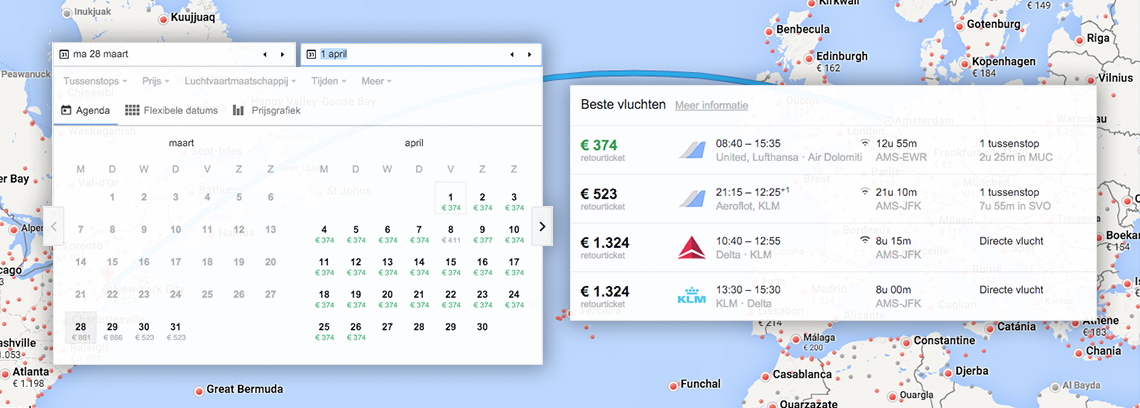The height and width of the screenshot is (408, 1140).
Task: Pick 30 maart priced €523
Action: click(144, 331)
